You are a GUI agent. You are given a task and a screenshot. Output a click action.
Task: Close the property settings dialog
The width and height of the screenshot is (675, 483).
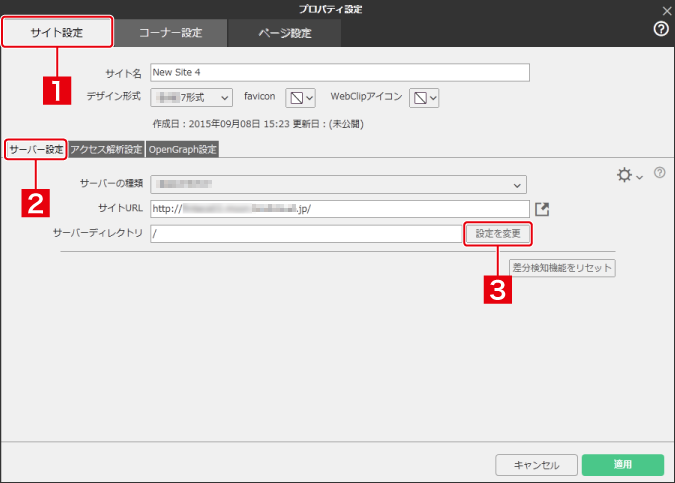[666, 11]
